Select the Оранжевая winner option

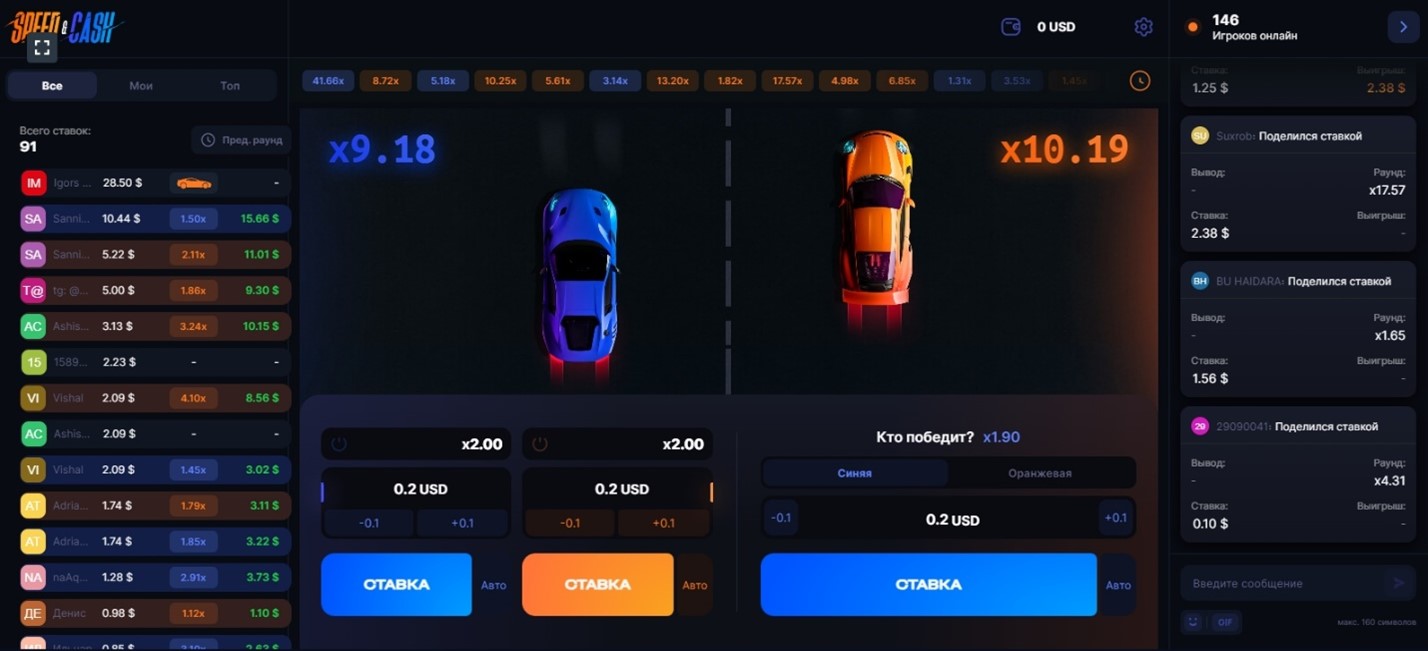[1040, 473]
